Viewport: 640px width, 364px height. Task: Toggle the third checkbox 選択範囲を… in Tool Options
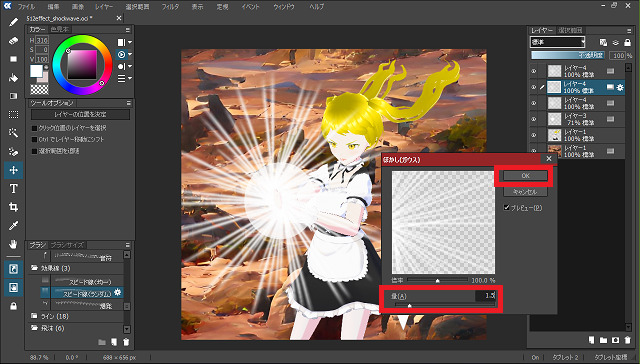(x=35, y=151)
